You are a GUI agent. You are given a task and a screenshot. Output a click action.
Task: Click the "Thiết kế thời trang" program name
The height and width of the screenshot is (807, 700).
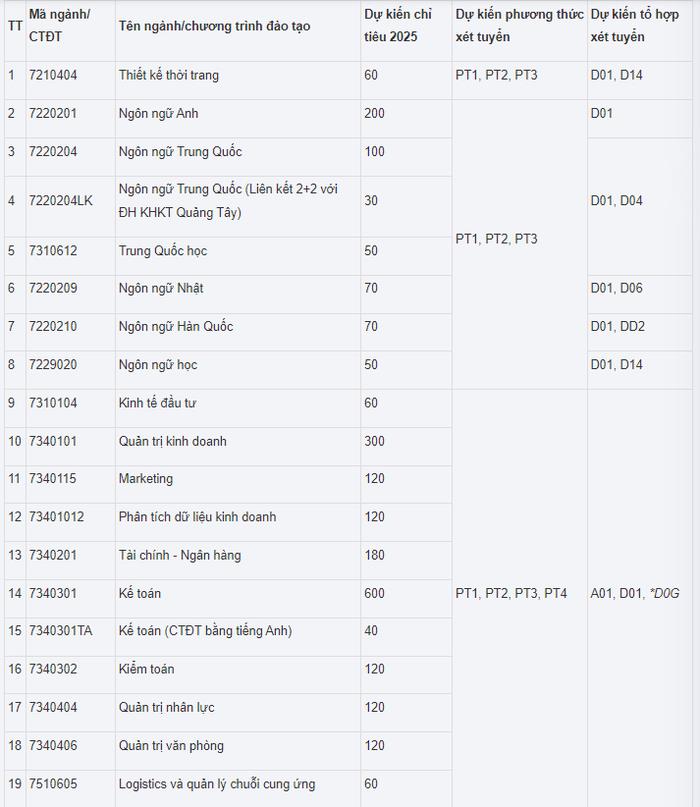coord(168,75)
